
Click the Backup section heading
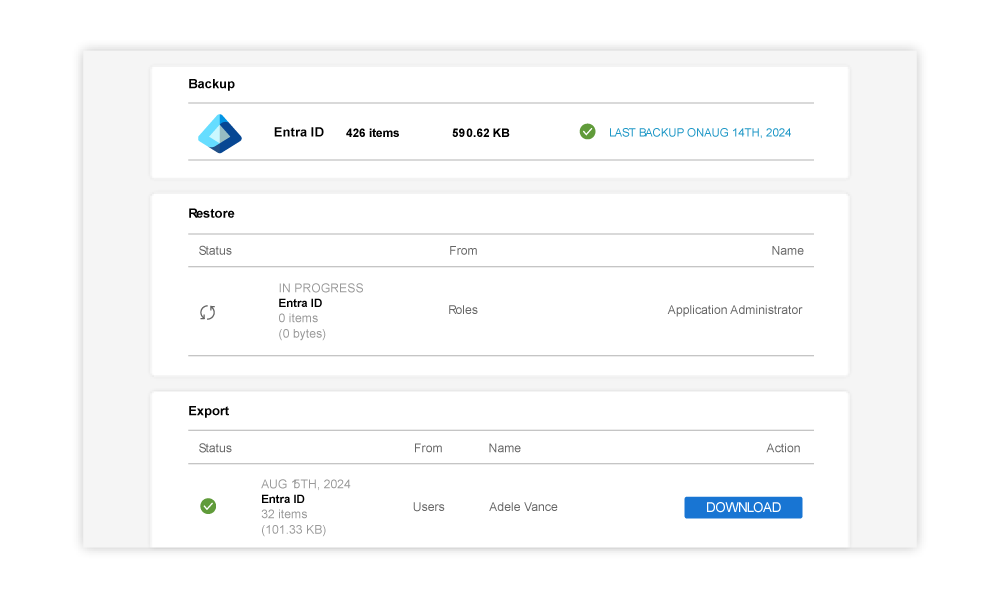212,84
